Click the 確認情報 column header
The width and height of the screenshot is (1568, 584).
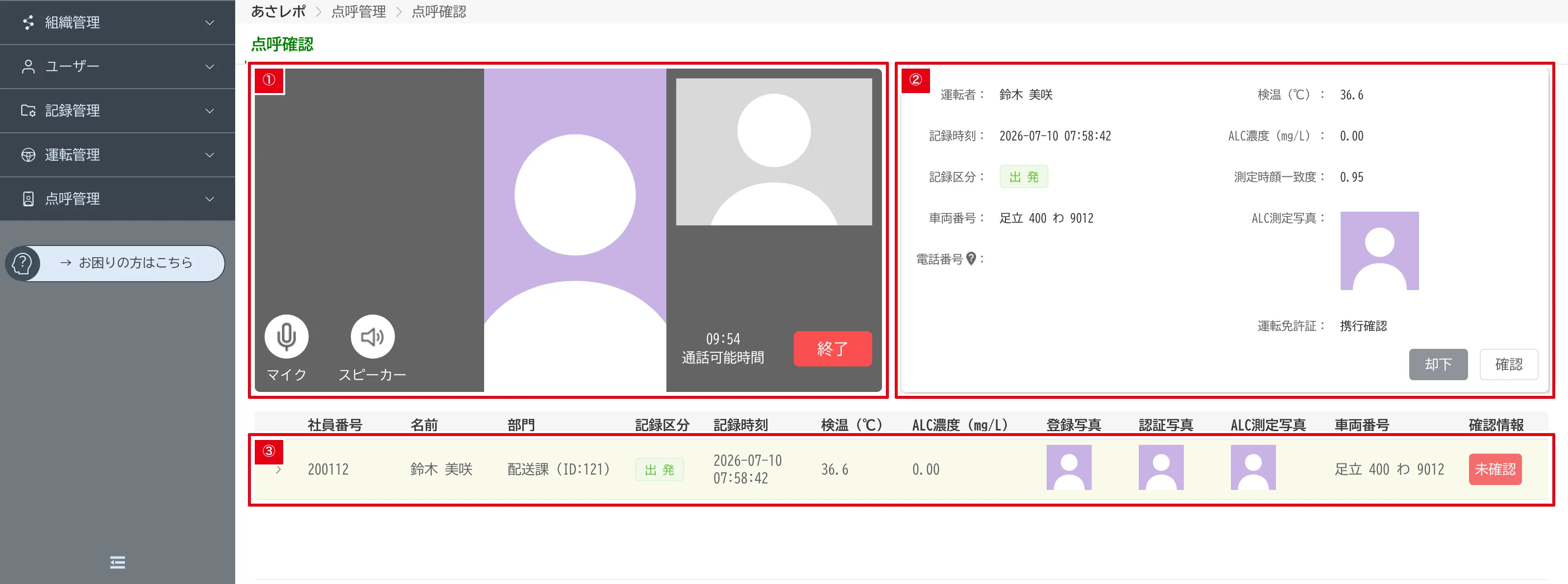[1496, 425]
